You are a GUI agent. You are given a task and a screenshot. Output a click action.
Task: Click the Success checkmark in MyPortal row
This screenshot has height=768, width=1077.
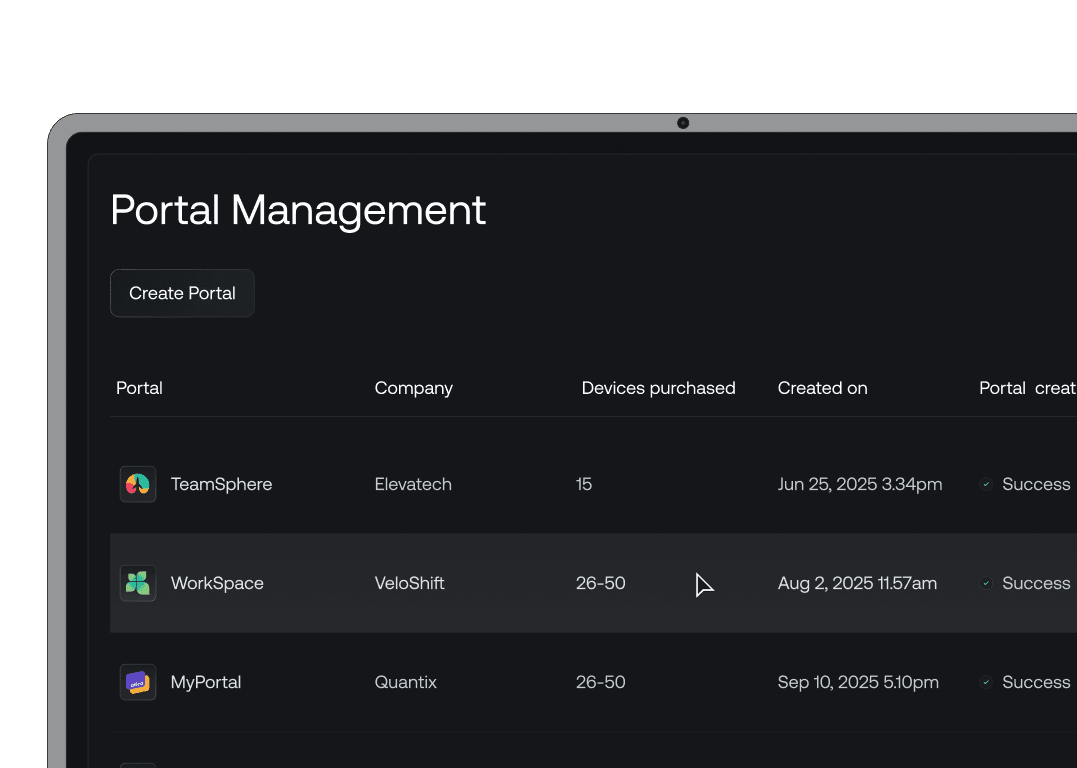(986, 682)
